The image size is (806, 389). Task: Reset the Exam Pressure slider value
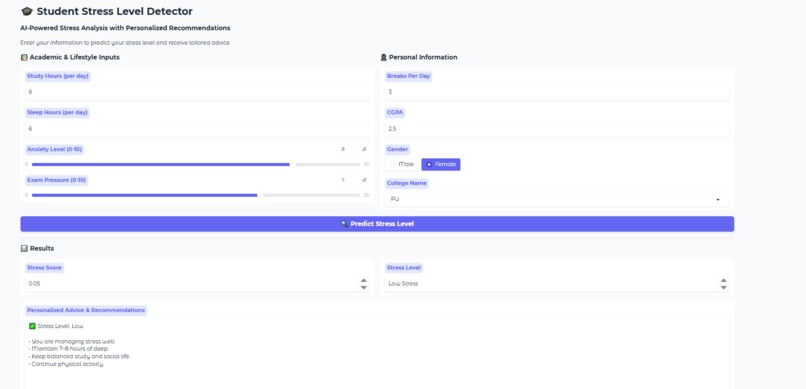click(x=364, y=180)
